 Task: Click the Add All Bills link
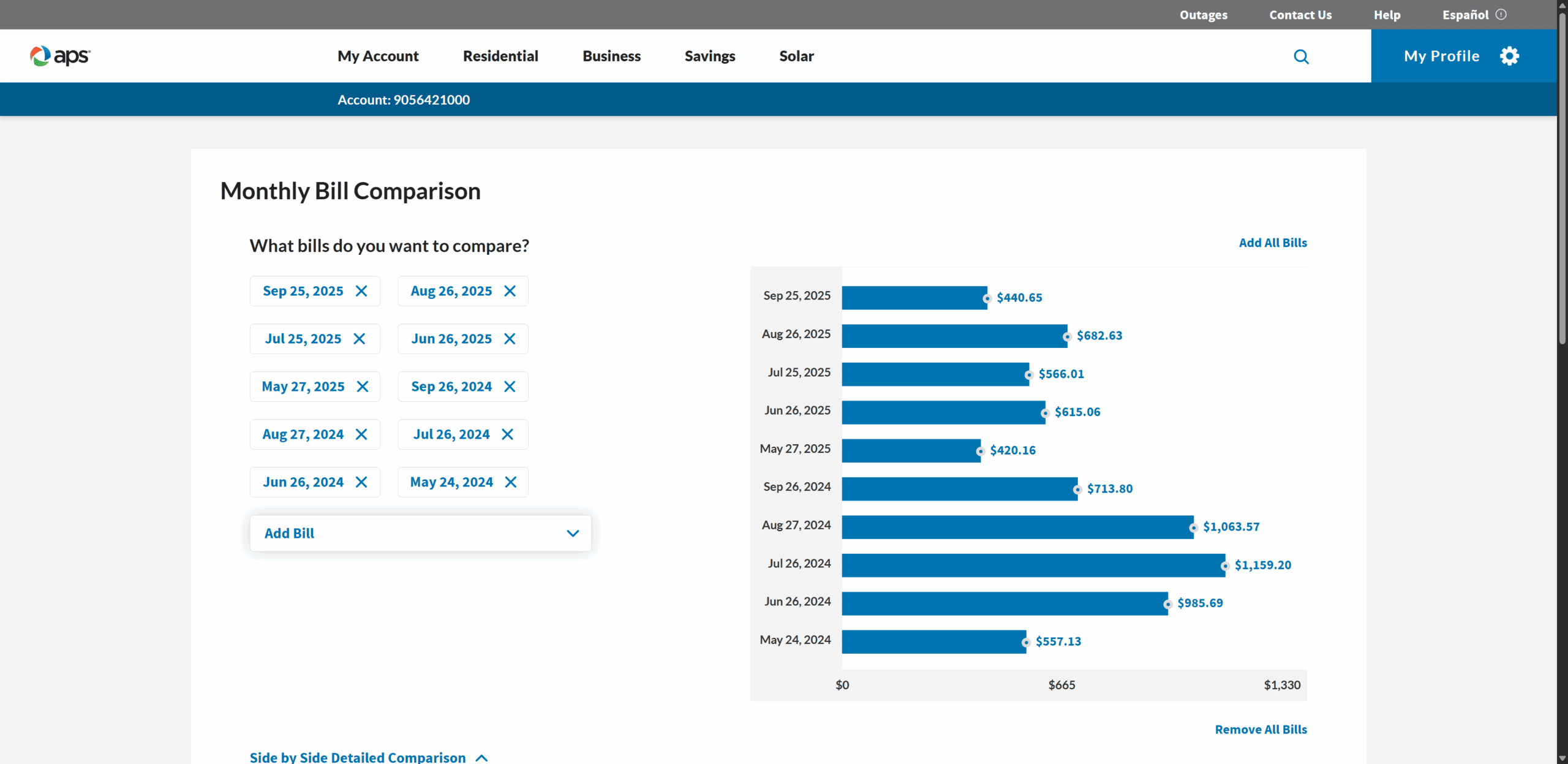click(x=1273, y=243)
